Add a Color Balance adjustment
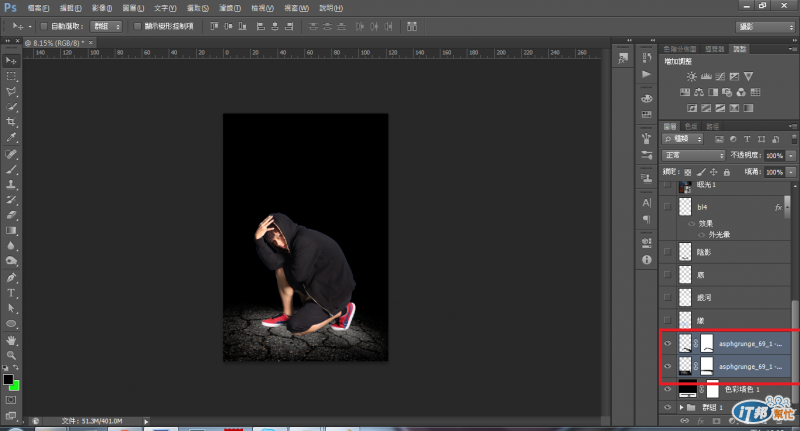Image resolution: width=800 pixels, height=431 pixels. (x=699, y=92)
